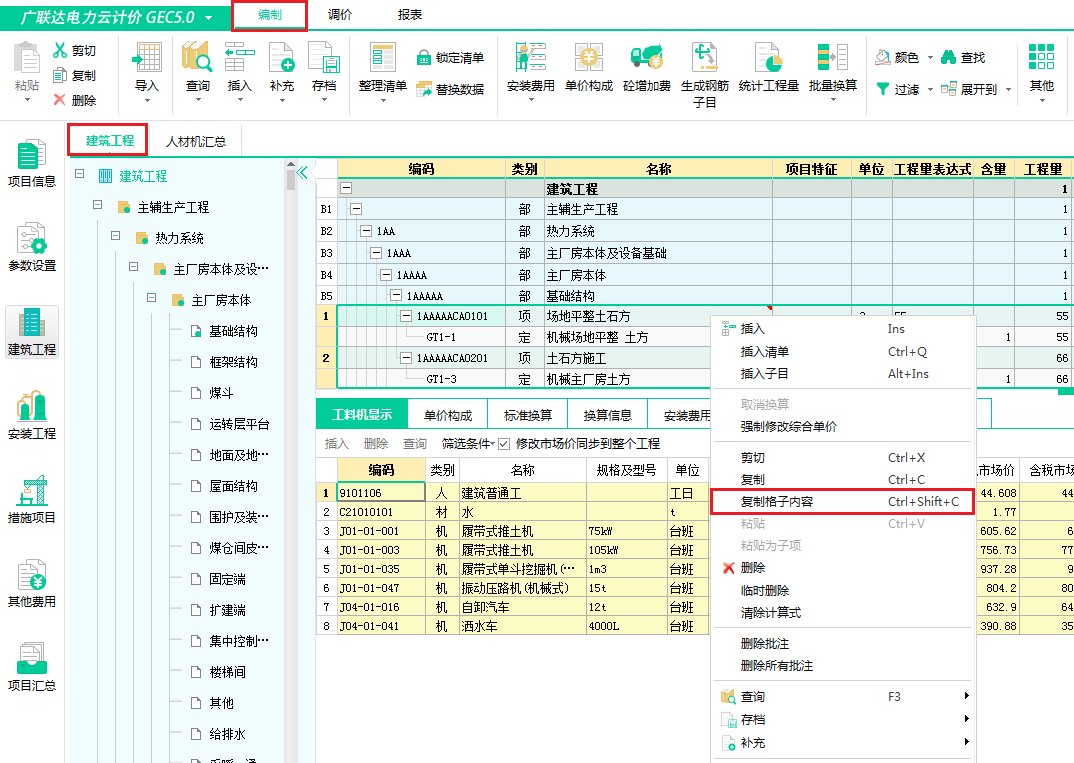Screen dimensions: 1074x763
Task: Select the 单价构成 toolbar icon
Action: point(588,58)
